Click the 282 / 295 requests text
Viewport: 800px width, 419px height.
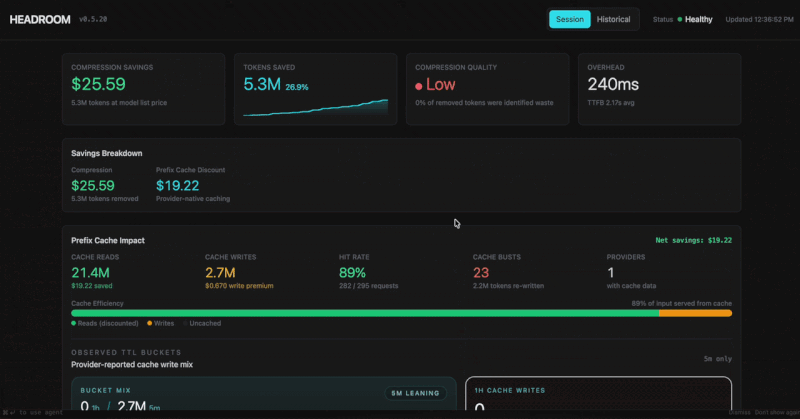tap(368, 286)
